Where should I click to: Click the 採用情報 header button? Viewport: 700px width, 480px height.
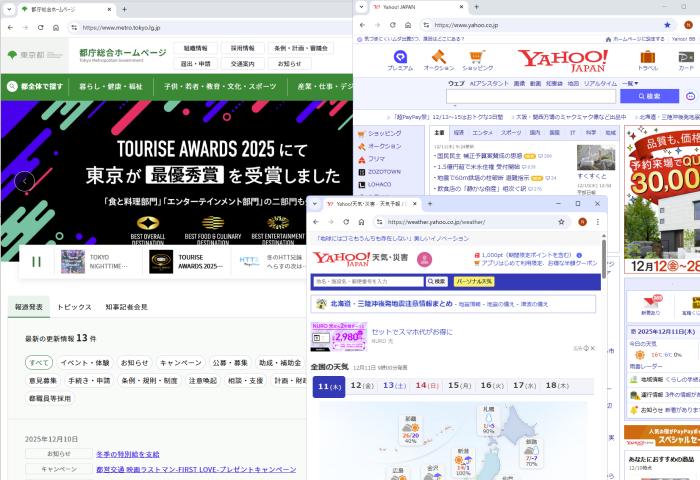(242, 48)
